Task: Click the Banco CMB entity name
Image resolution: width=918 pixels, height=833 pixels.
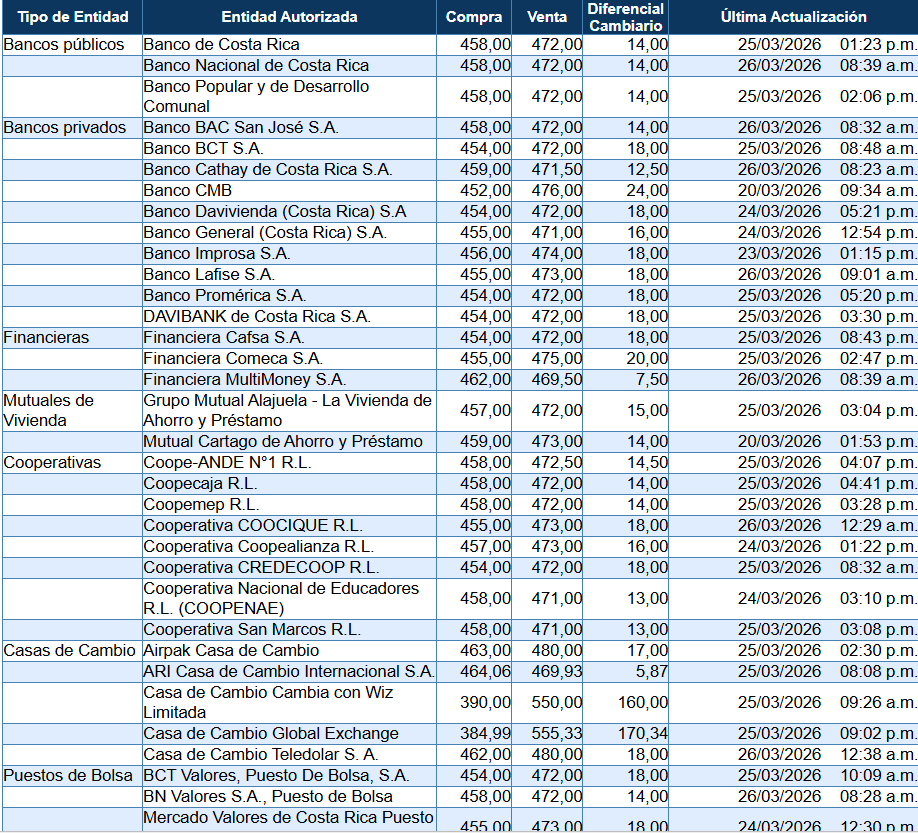Action: click(x=181, y=191)
